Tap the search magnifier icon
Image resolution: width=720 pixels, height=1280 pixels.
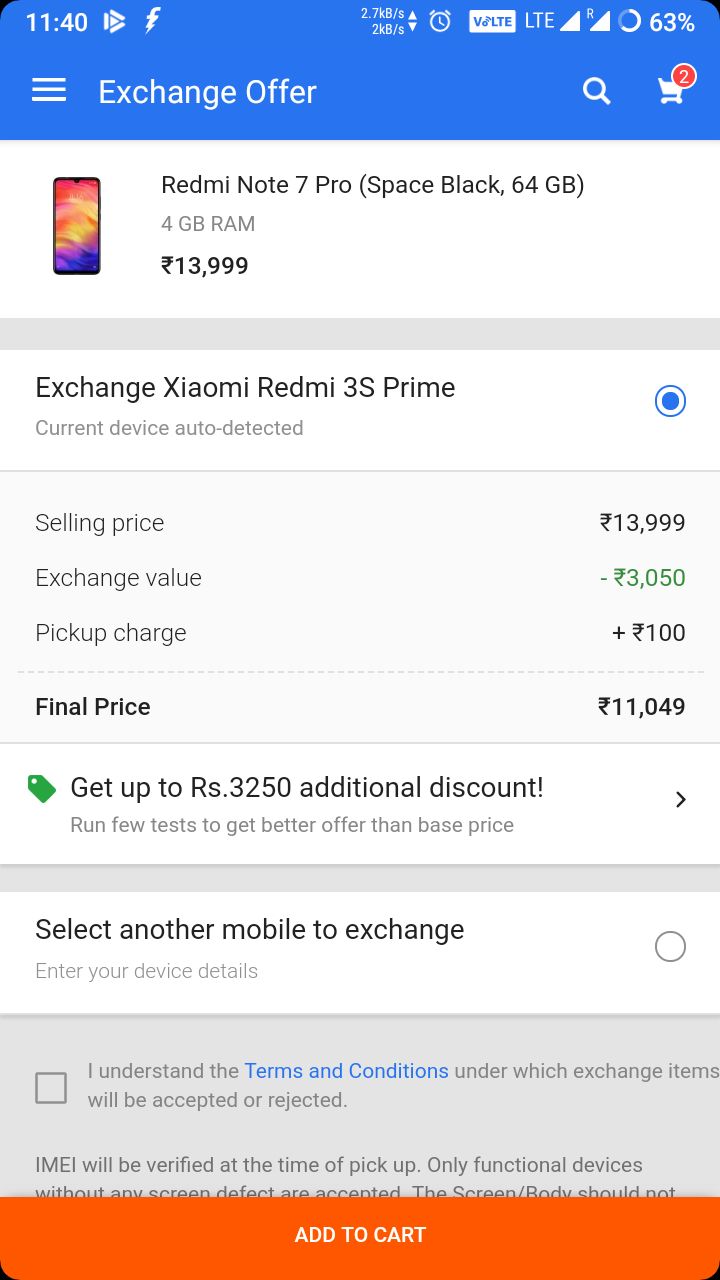tap(597, 91)
